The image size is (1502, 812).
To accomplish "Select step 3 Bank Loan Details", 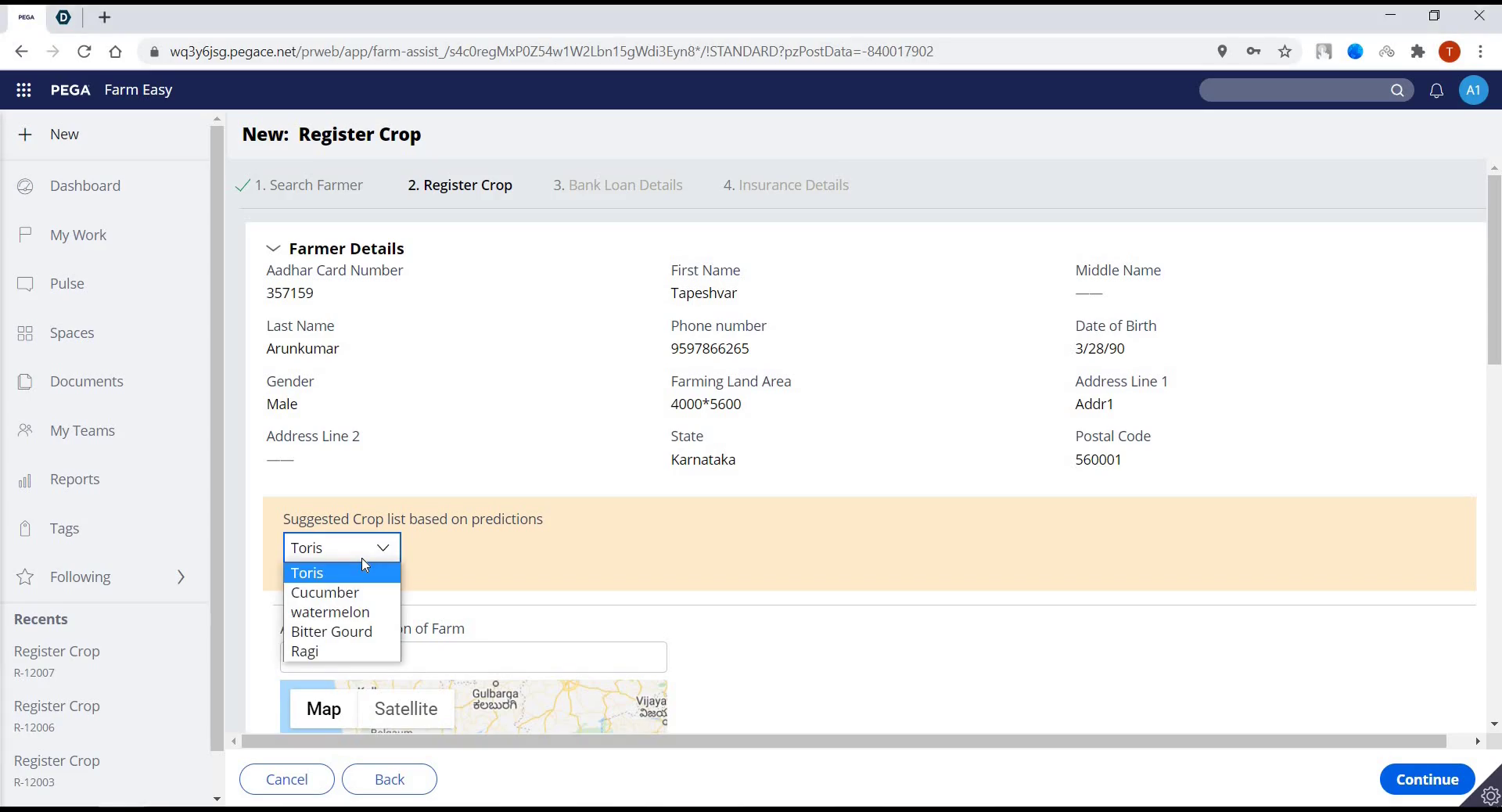I will (x=618, y=185).
